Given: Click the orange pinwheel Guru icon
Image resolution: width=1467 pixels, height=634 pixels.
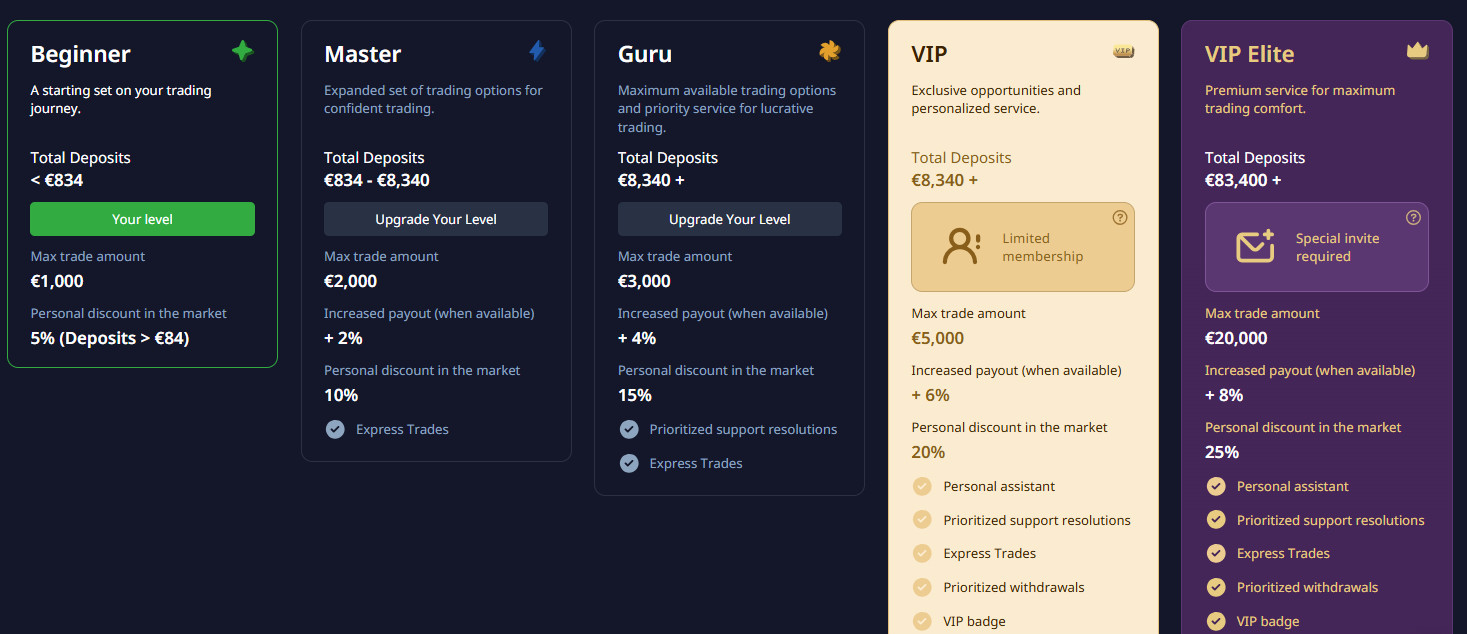Looking at the screenshot, I should [829, 51].
